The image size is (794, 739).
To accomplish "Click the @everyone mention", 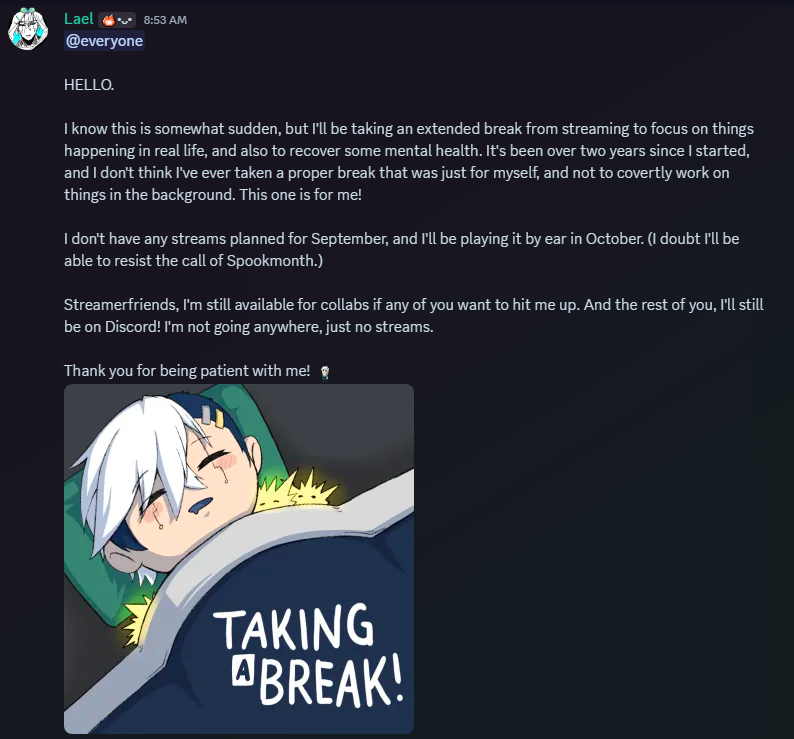I will [x=104, y=41].
